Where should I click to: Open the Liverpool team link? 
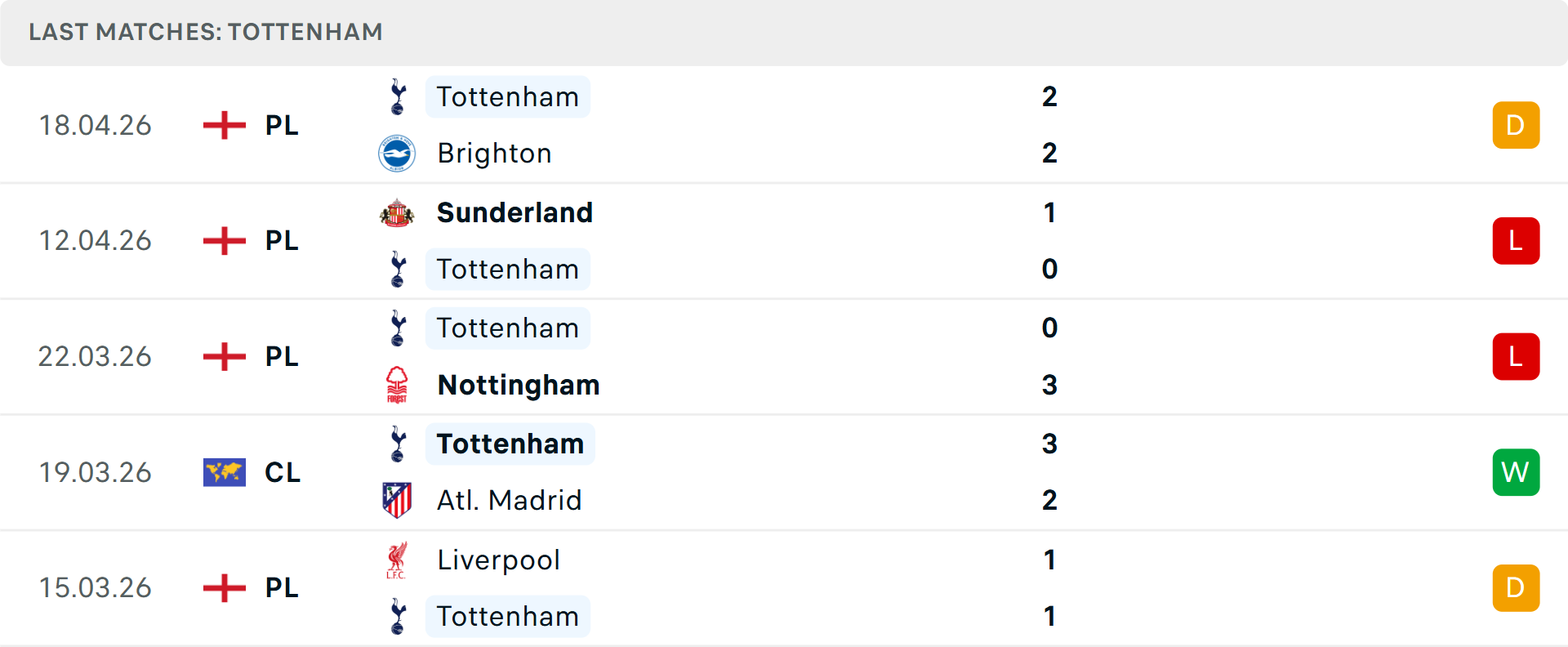[x=498, y=560]
